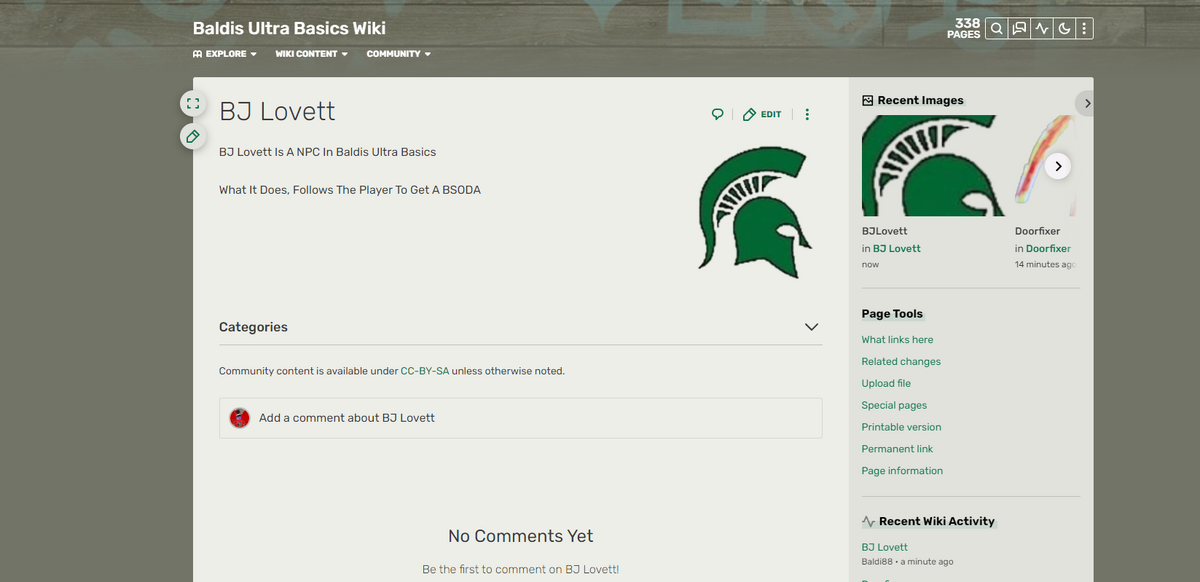Click the 'No Comments Yet' text
Viewport: 1200px width, 582px height.
pos(521,536)
